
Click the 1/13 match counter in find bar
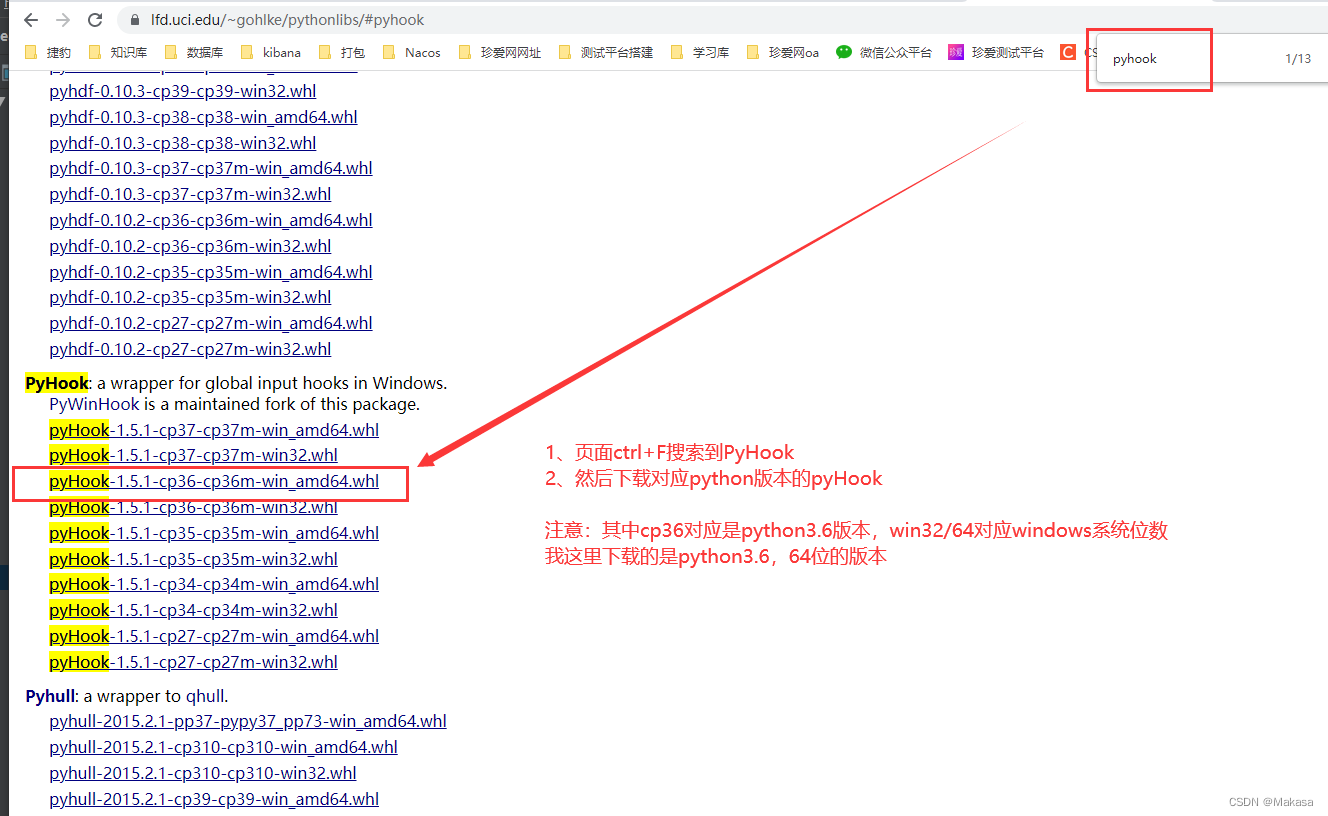tap(1297, 59)
